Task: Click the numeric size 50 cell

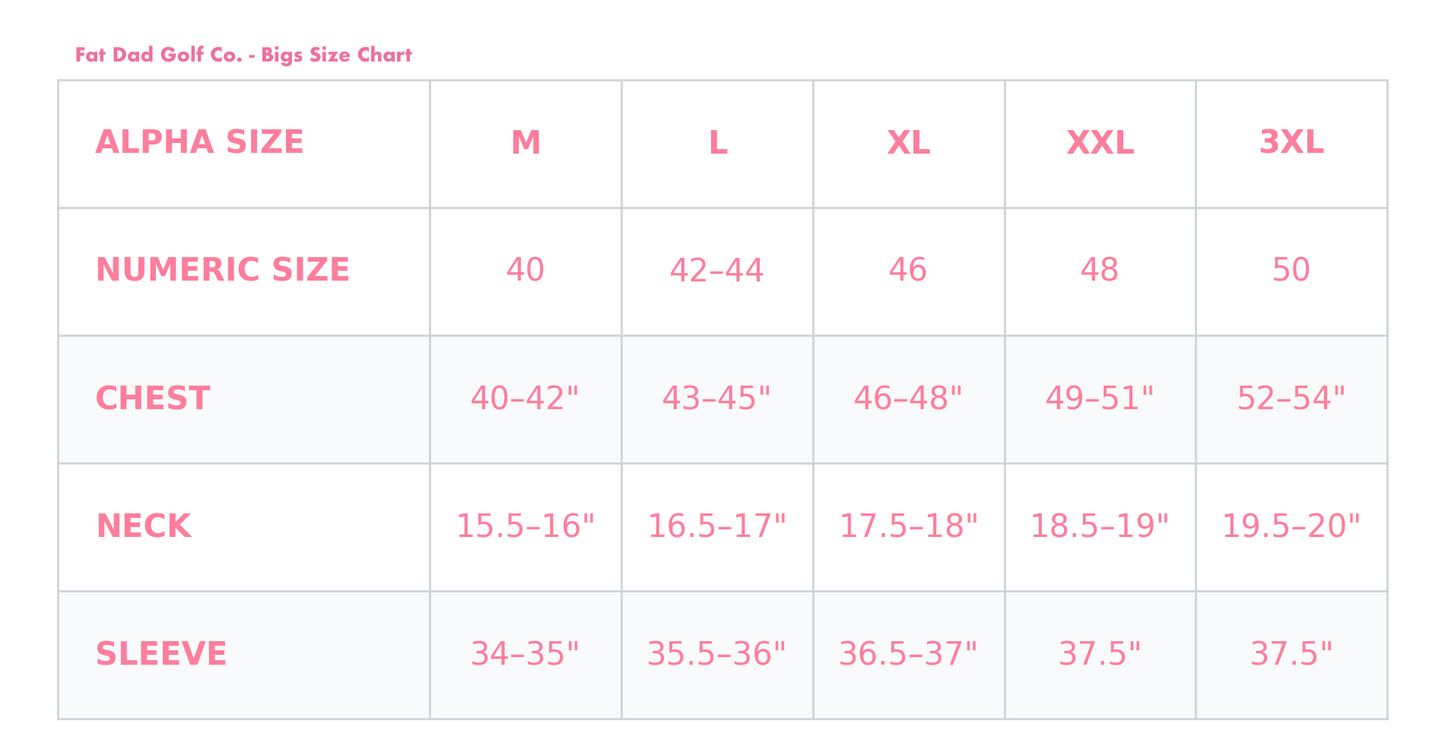Action: click(x=1291, y=270)
